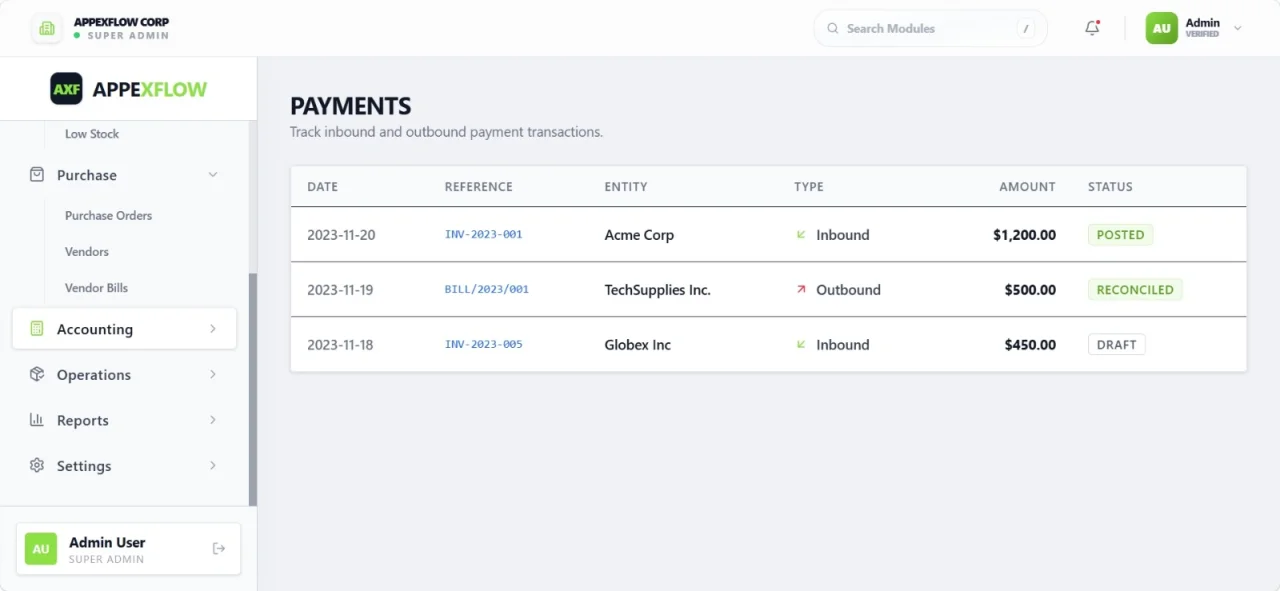1280x591 pixels.
Task: Click the Purchase bag icon
Action: tap(37, 174)
